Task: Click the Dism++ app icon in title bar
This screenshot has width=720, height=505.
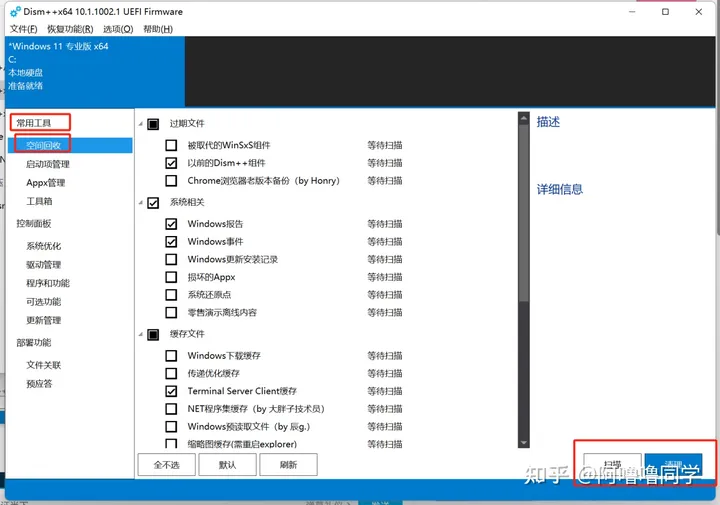Action: pos(15,11)
